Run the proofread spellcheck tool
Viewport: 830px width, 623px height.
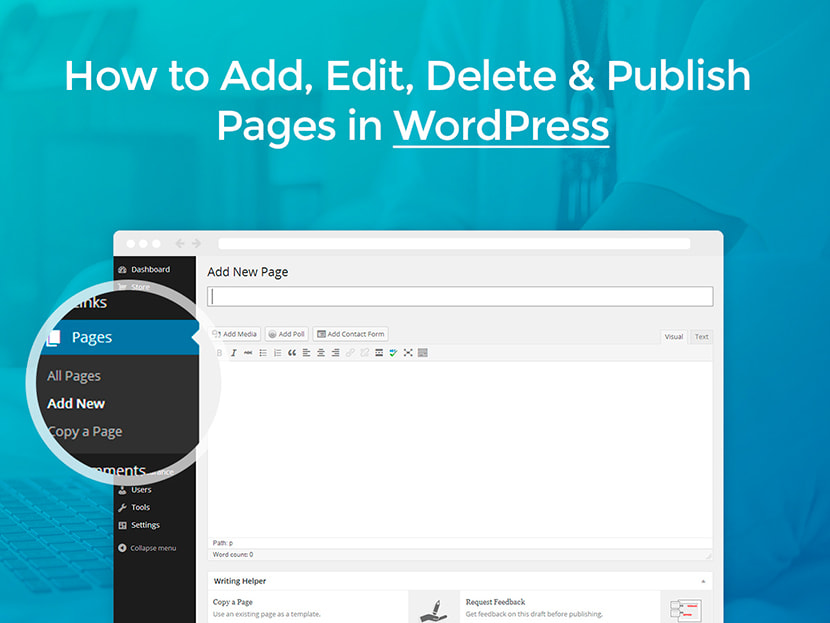coord(393,353)
